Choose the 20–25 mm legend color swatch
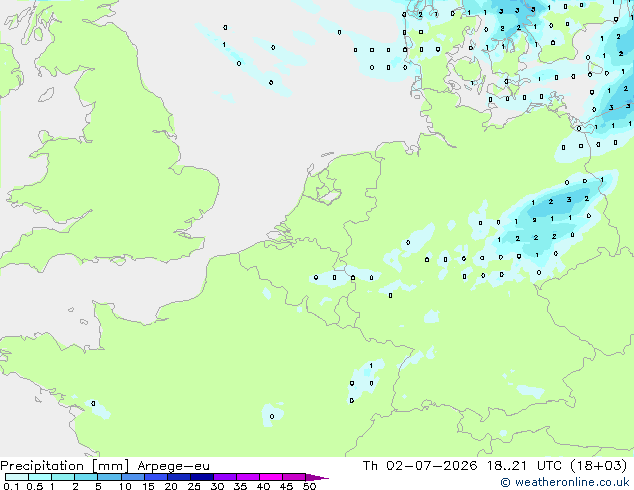The height and width of the screenshot is (490, 634). [x=179, y=477]
